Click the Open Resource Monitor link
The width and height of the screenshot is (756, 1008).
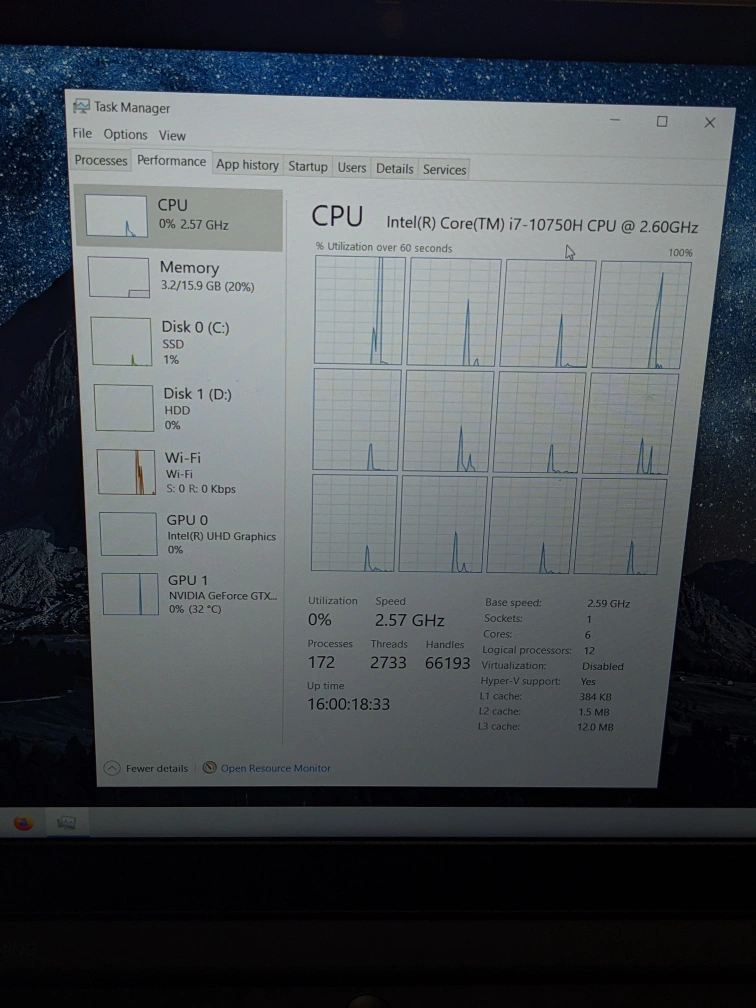click(x=275, y=768)
